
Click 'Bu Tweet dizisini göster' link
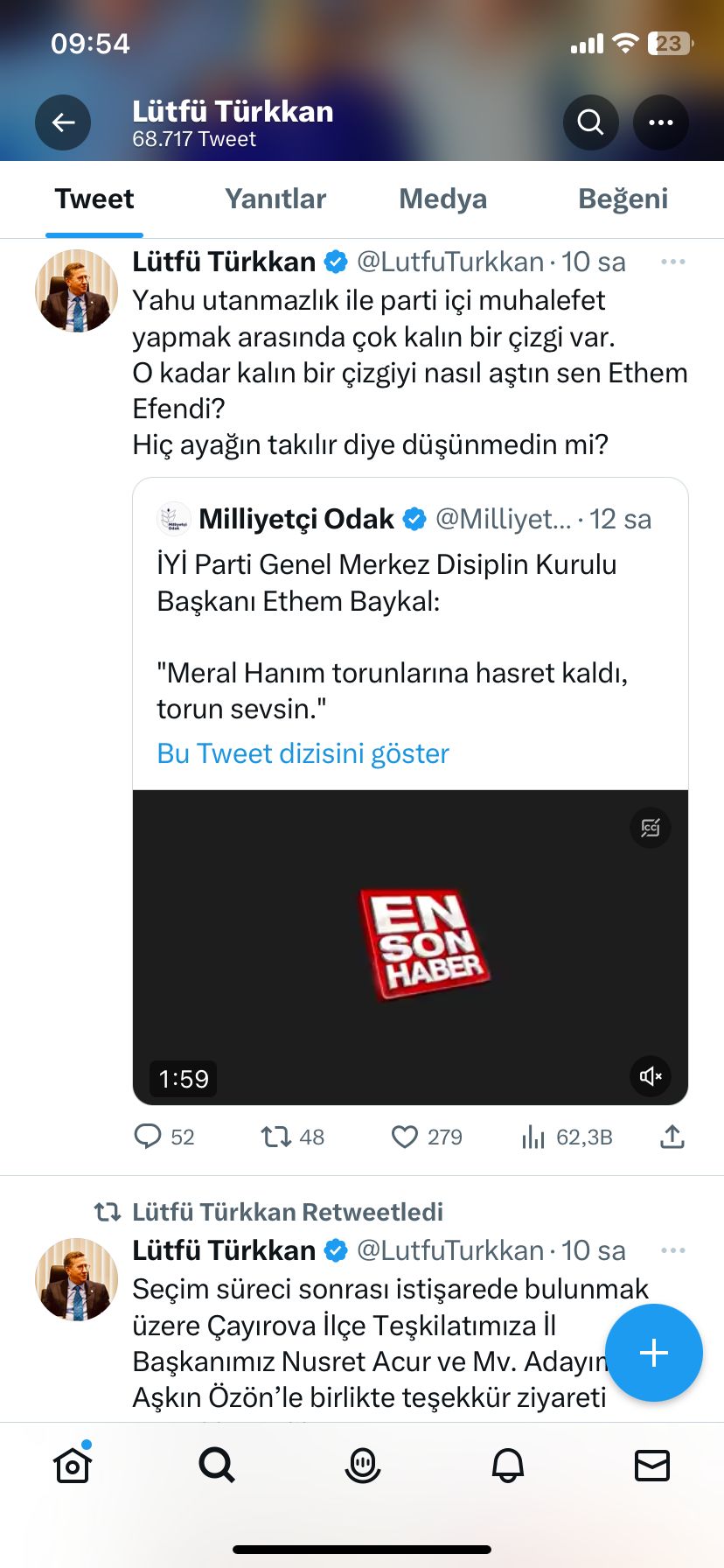[x=303, y=753]
